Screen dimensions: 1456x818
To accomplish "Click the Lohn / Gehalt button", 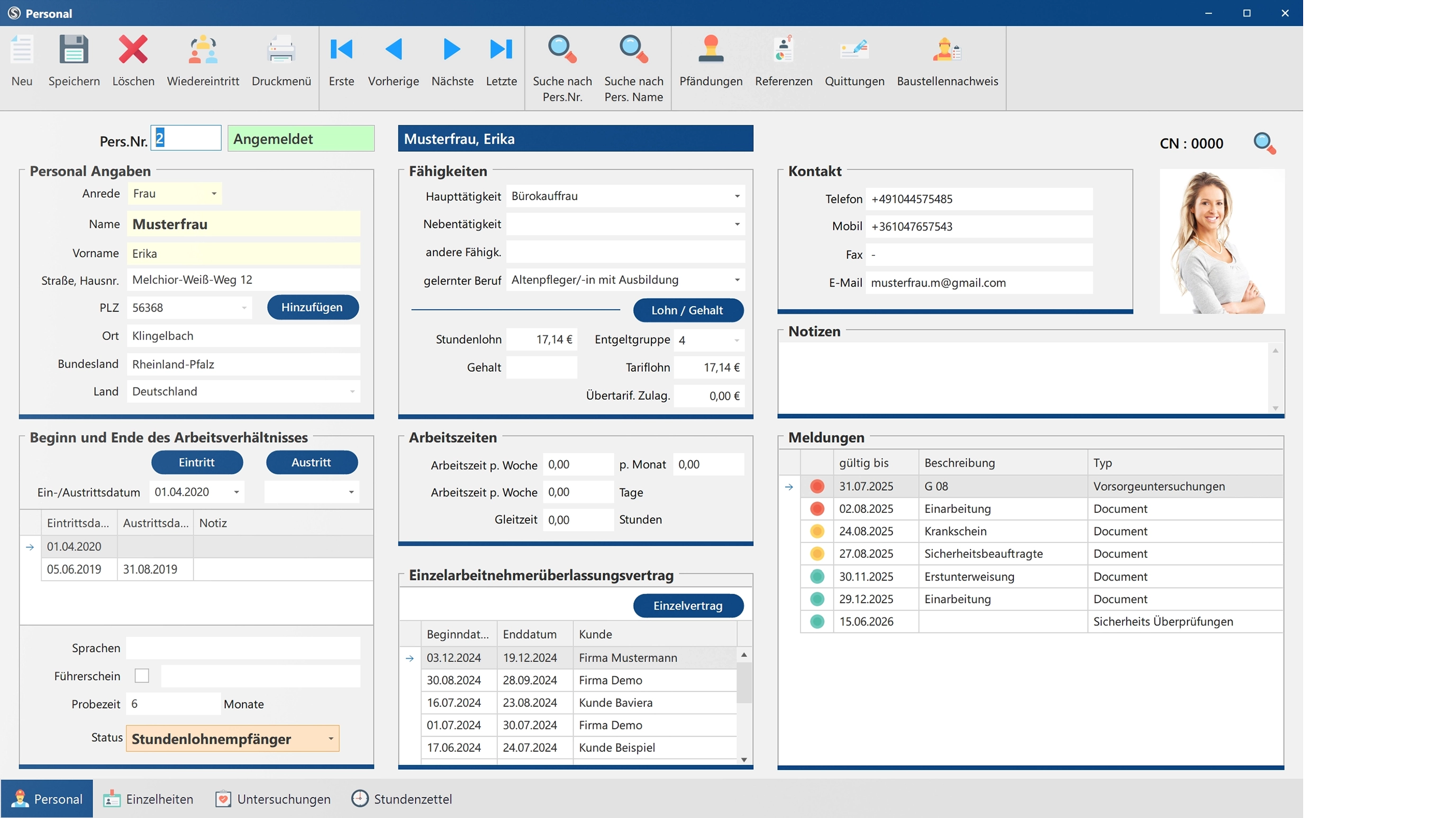I will pos(687,310).
